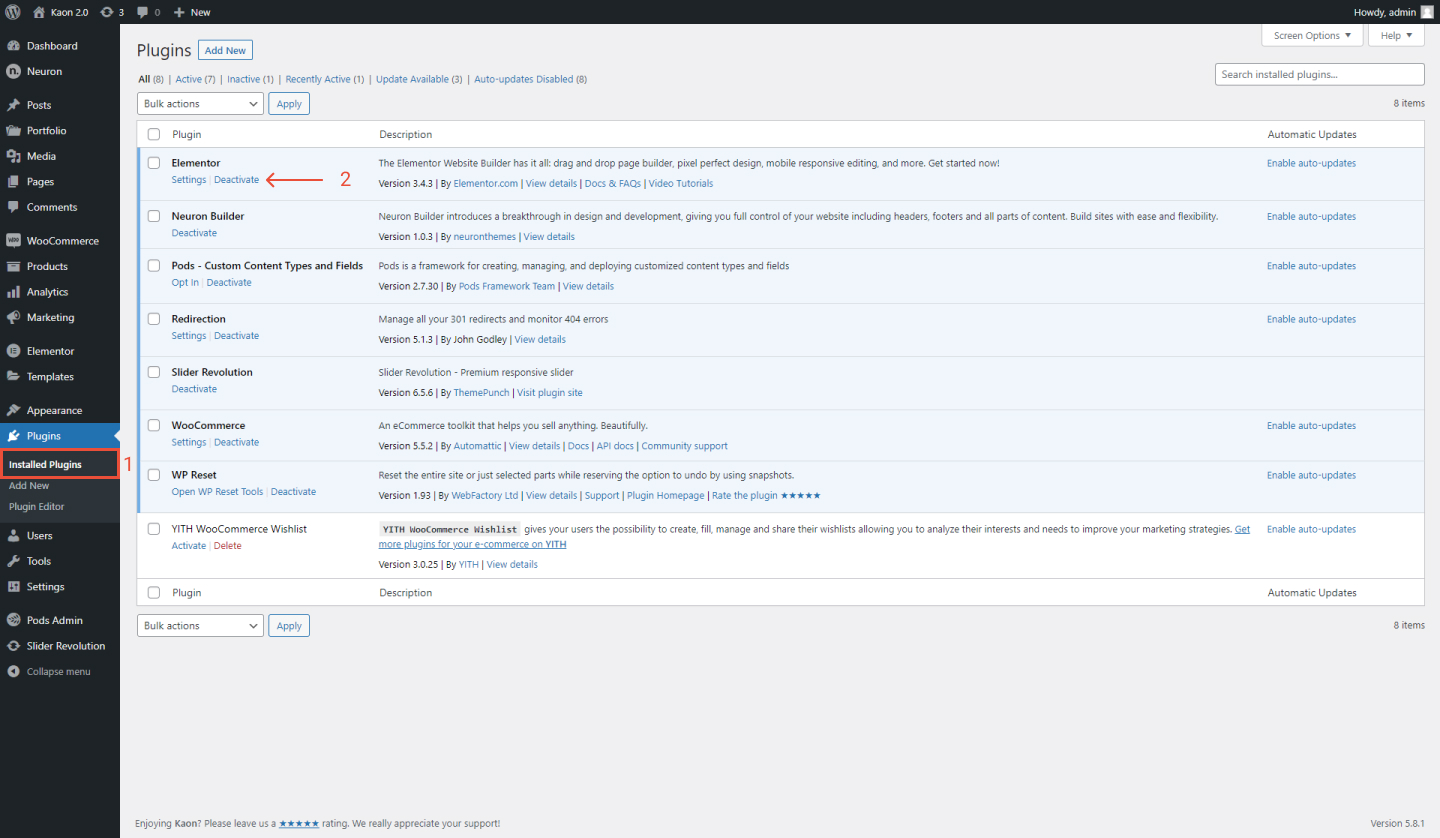Open Dashboard via its sidebar icon

click(14, 46)
